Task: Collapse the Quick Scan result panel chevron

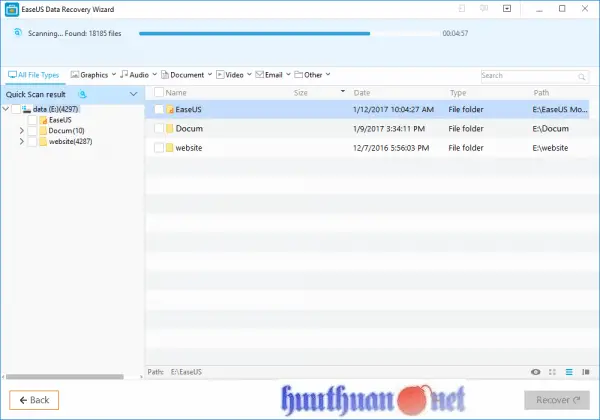Action: (133, 94)
